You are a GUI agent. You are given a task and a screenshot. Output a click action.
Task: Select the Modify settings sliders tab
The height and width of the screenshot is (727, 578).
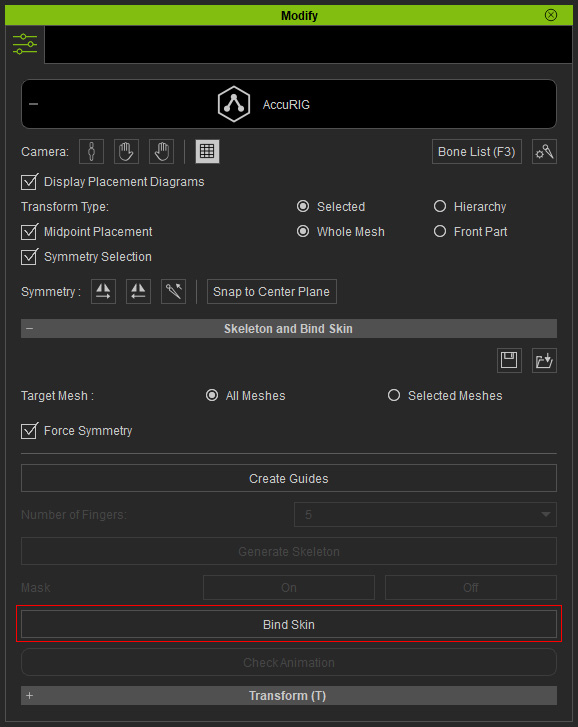(x=25, y=44)
